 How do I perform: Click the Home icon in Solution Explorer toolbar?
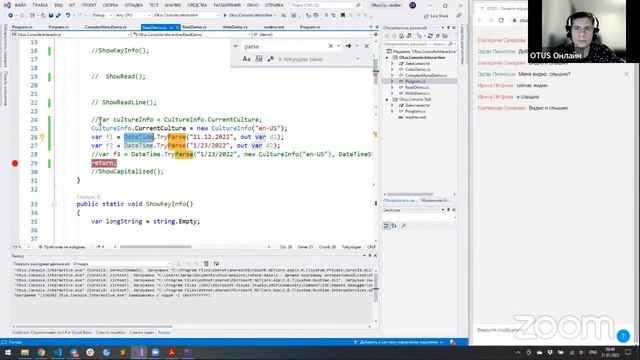pos(401,36)
